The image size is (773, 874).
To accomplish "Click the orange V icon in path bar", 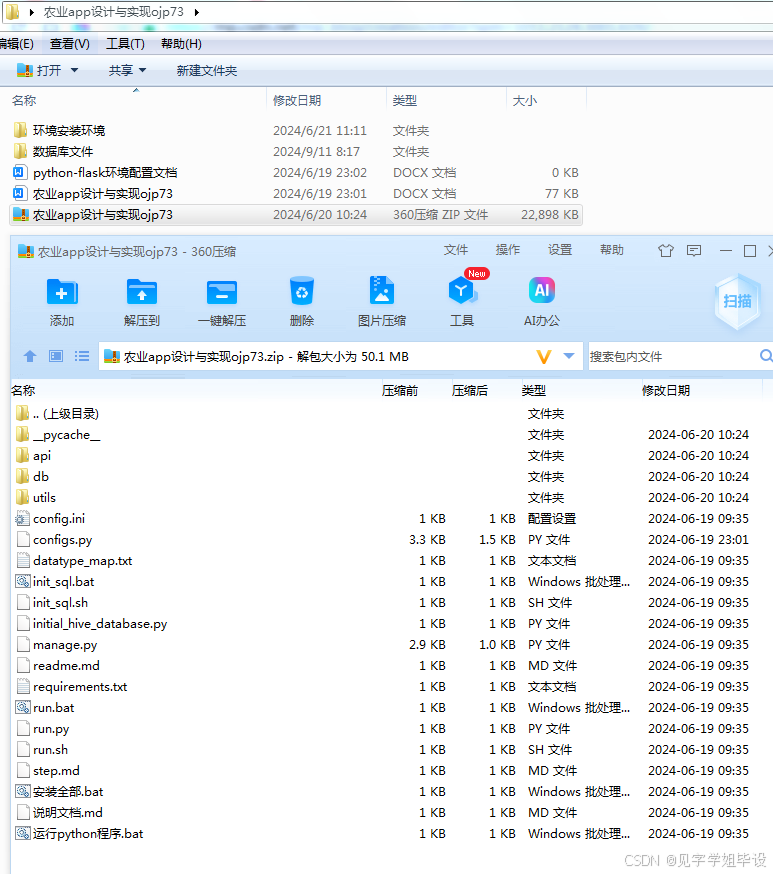I will point(544,357).
